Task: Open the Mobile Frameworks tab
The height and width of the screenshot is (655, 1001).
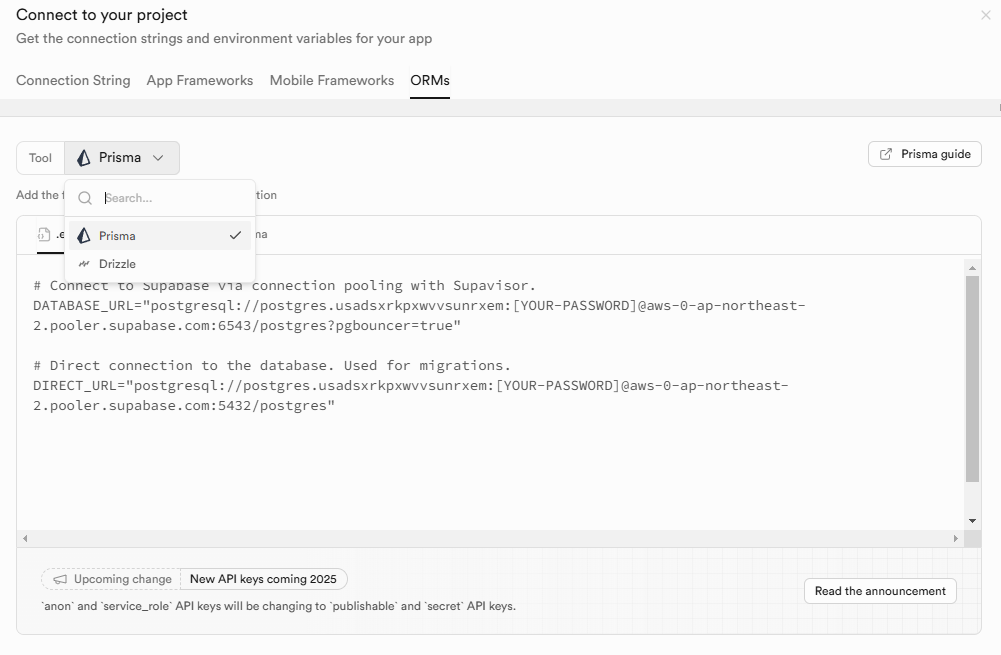Action: point(331,80)
